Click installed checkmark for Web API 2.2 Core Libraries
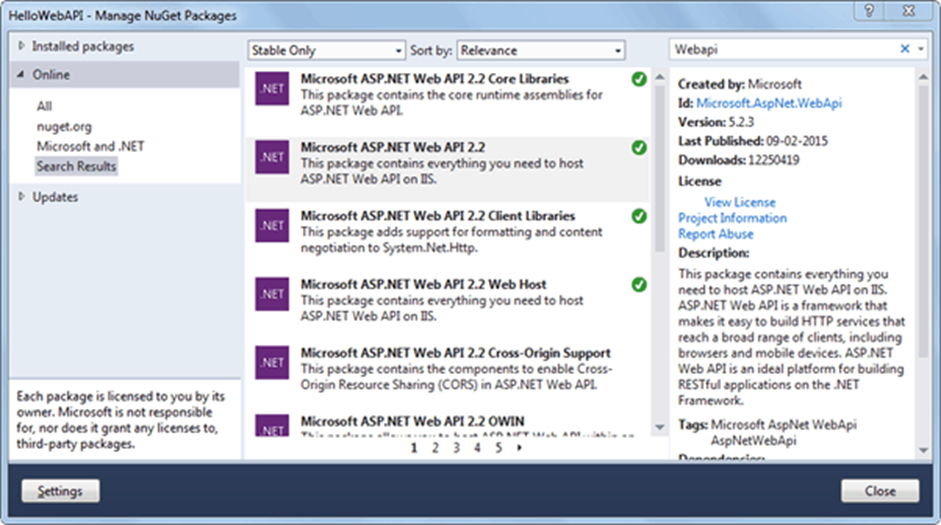Screen dimensions: 941x525 click(x=639, y=79)
